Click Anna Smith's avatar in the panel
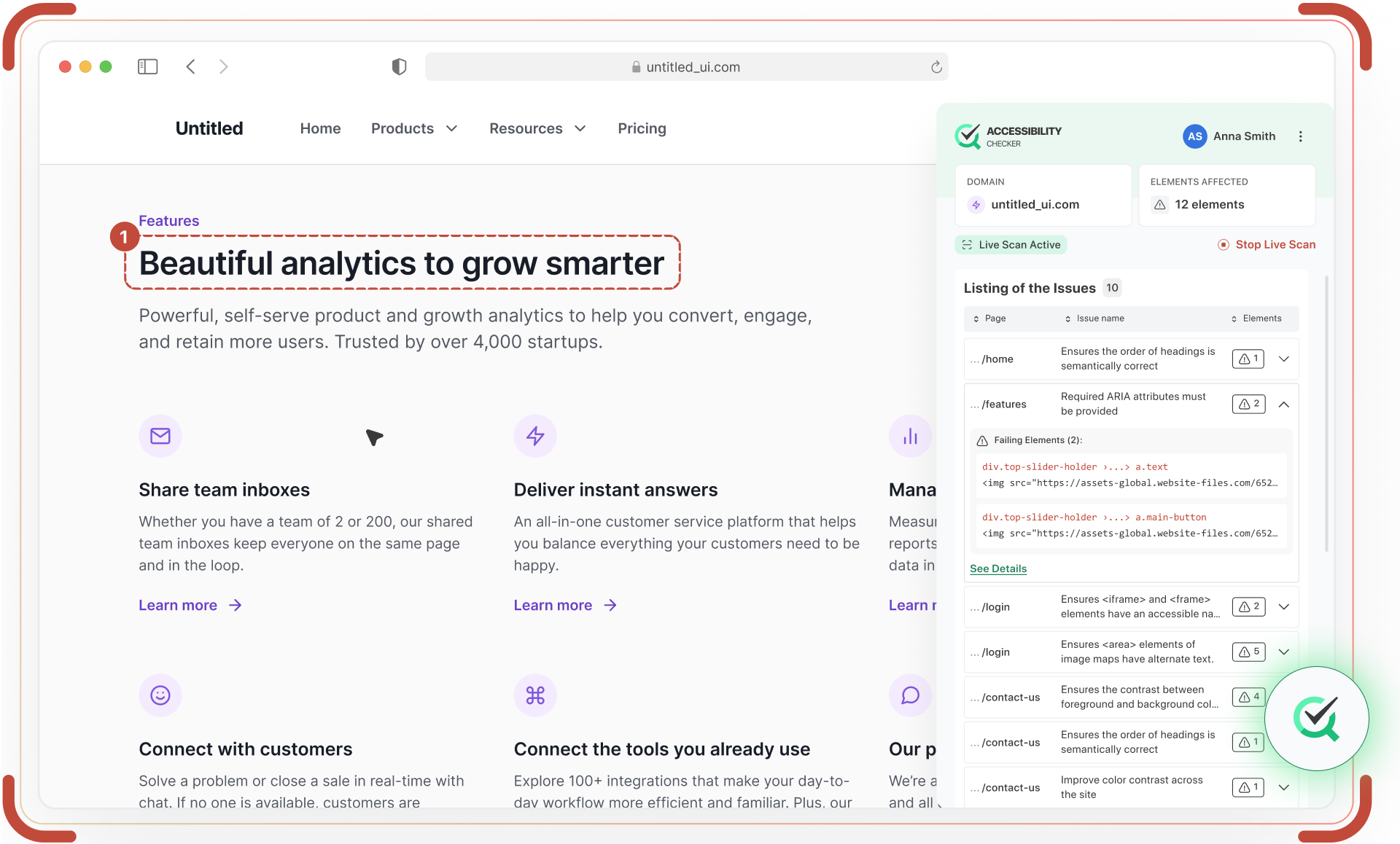Image resolution: width=1400 pixels, height=844 pixels. (x=1194, y=136)
